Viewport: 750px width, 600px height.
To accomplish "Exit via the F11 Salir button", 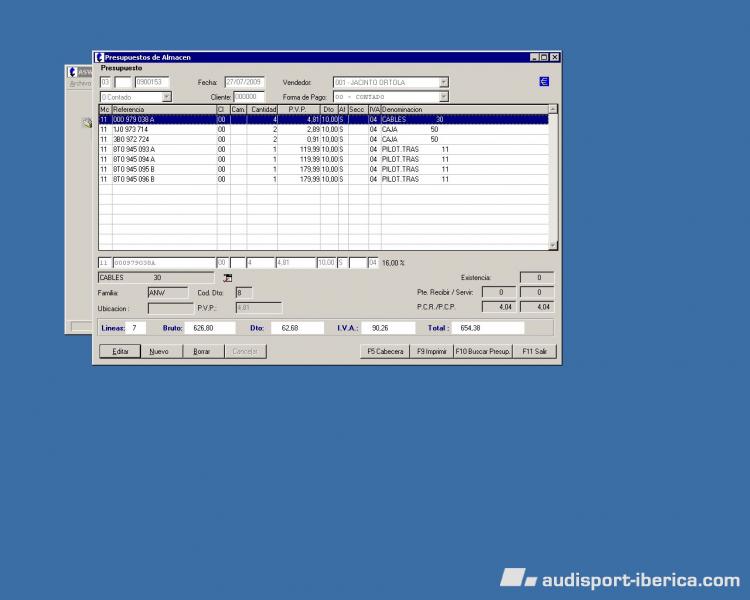I will pyautogui.click(x=534, y=352).
